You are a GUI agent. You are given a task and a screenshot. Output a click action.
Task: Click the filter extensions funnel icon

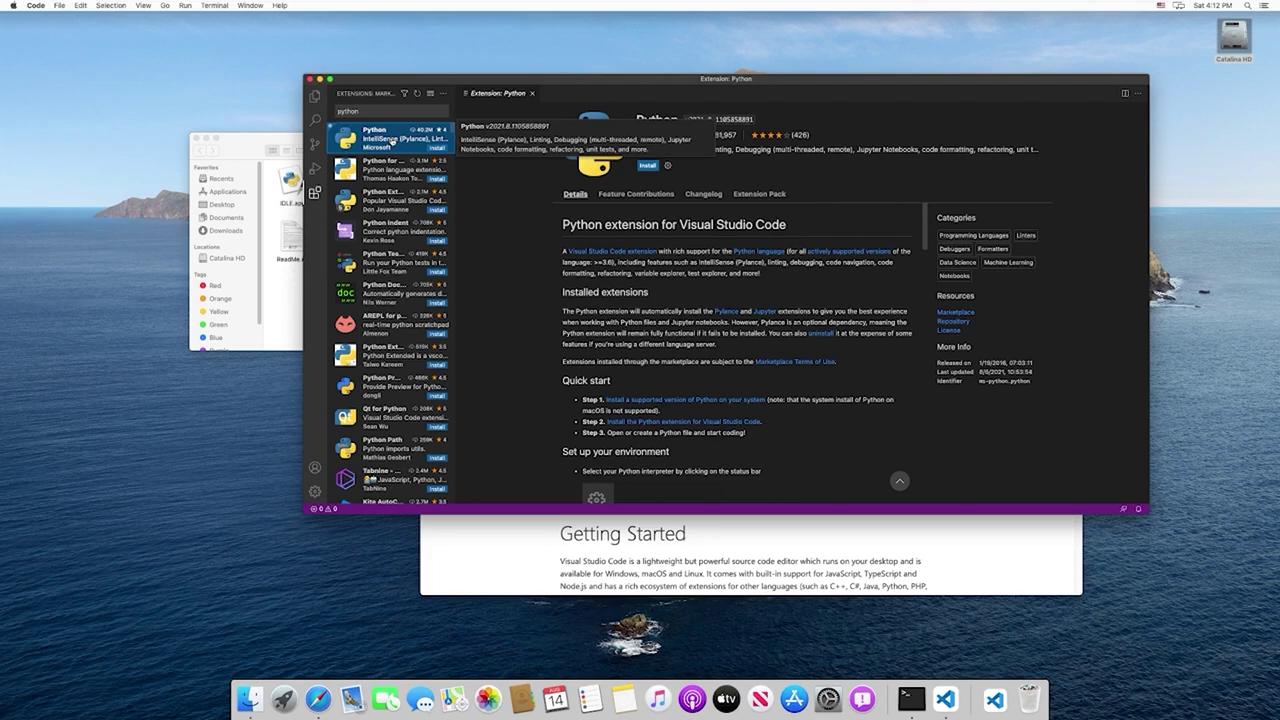404,94
